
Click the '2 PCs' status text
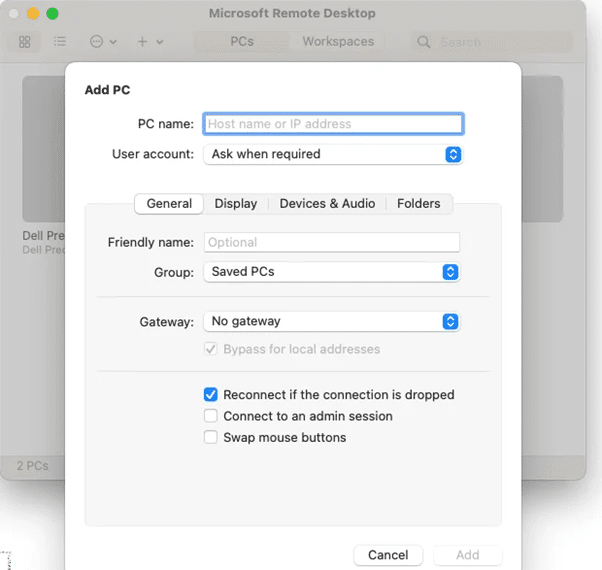[33, 466]
